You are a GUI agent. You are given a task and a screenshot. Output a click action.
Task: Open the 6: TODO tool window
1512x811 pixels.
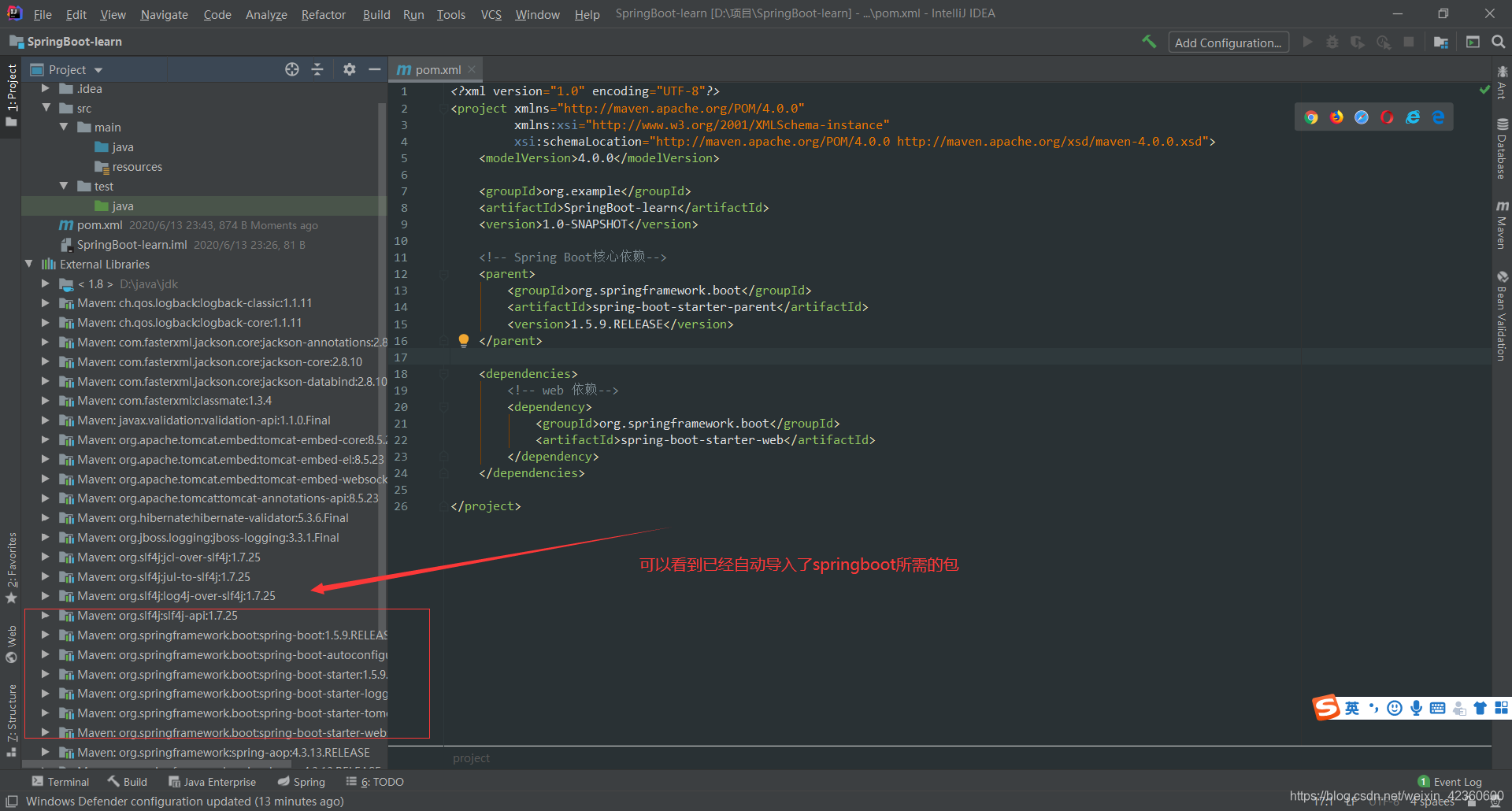(x=375, y=782)
